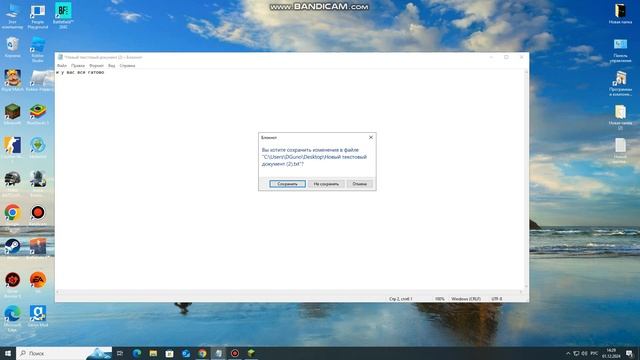Select the Панель управления desktop icon

[620, 51]
